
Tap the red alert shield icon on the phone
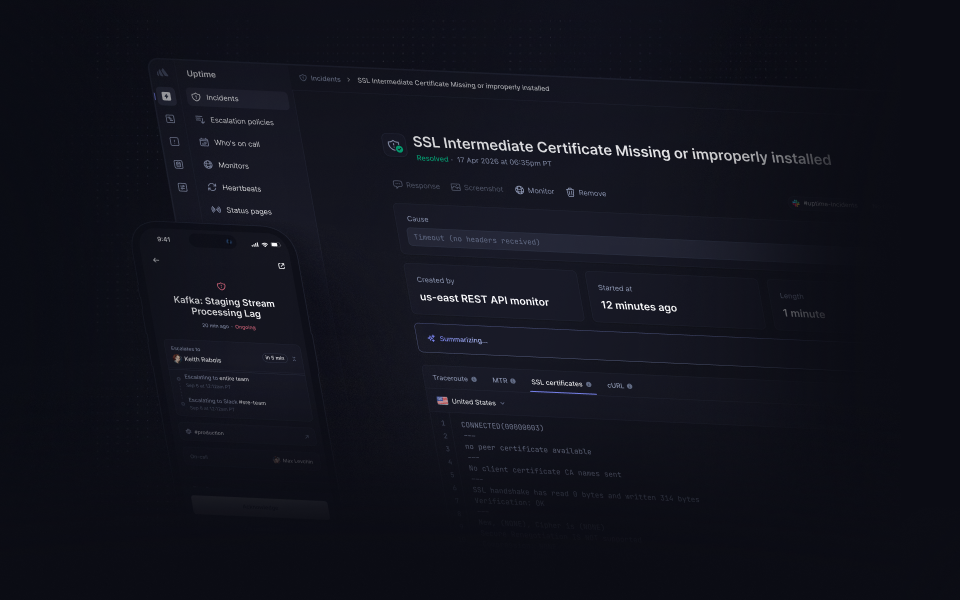point(221,286)
